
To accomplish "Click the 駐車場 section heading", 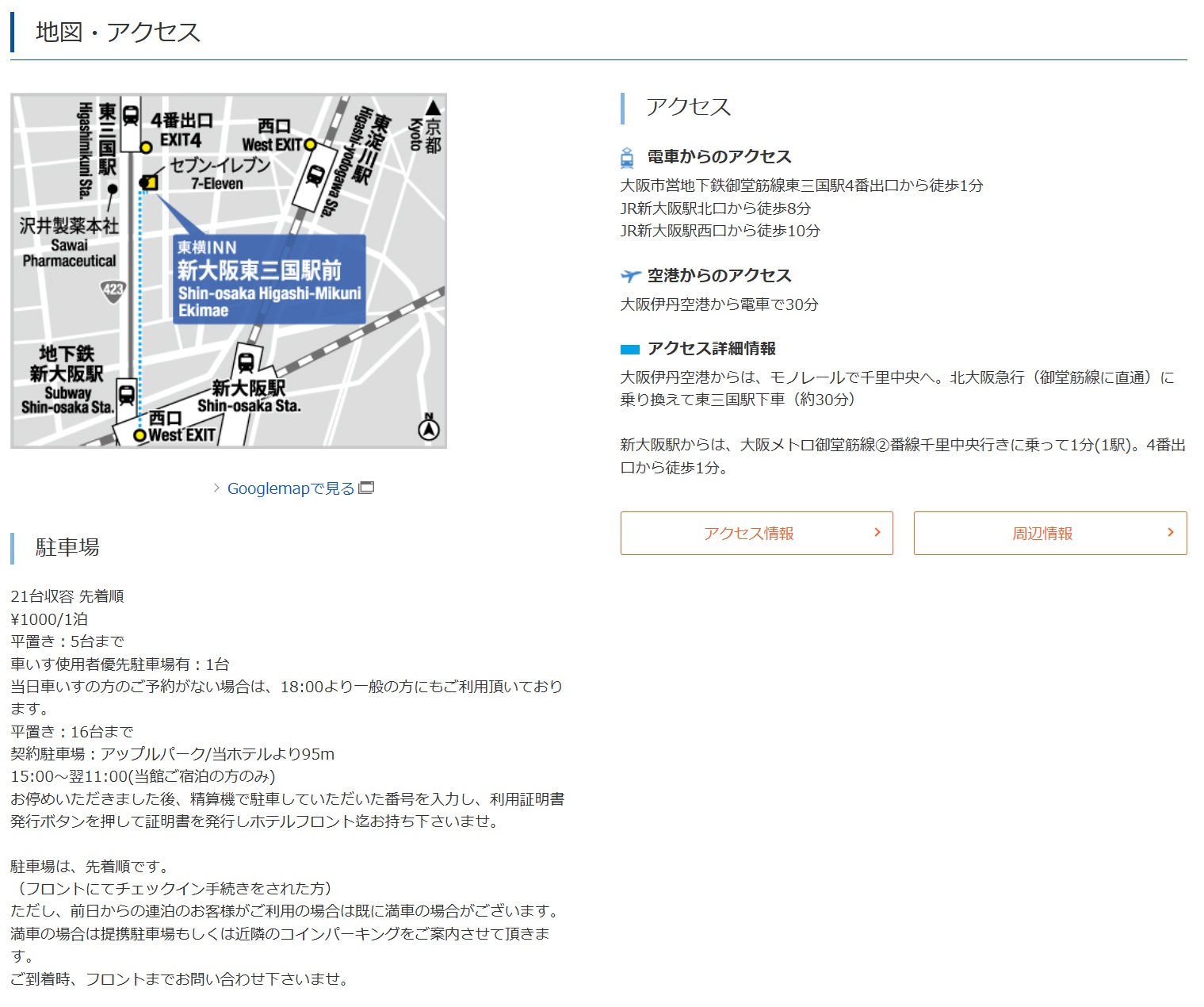I will point(67,547).
